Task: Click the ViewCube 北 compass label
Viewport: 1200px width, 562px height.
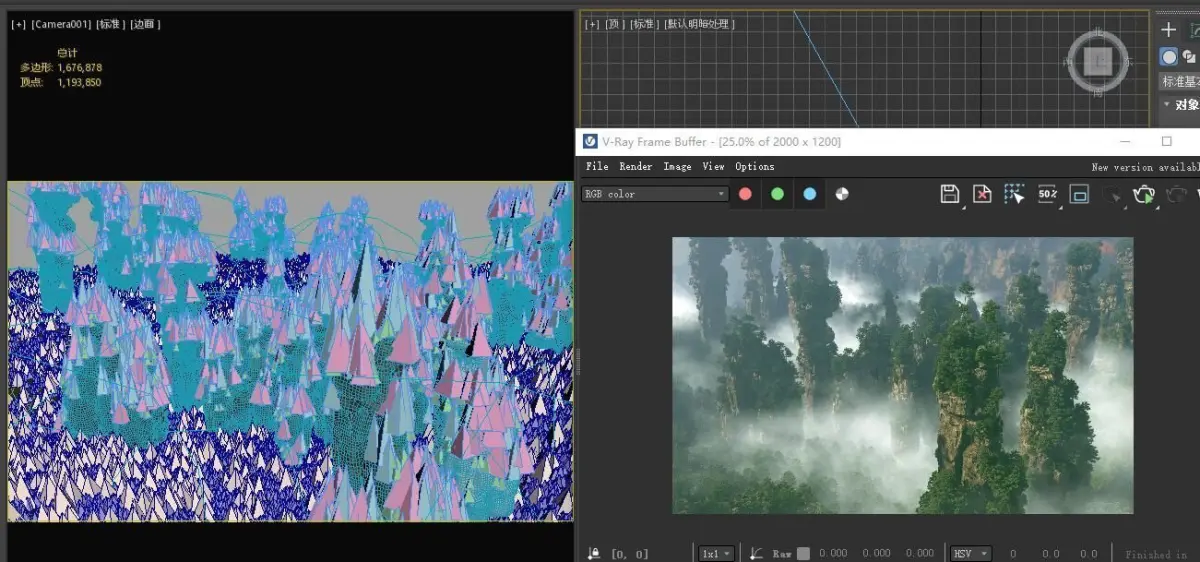Action: click(x=1098, y=30)
